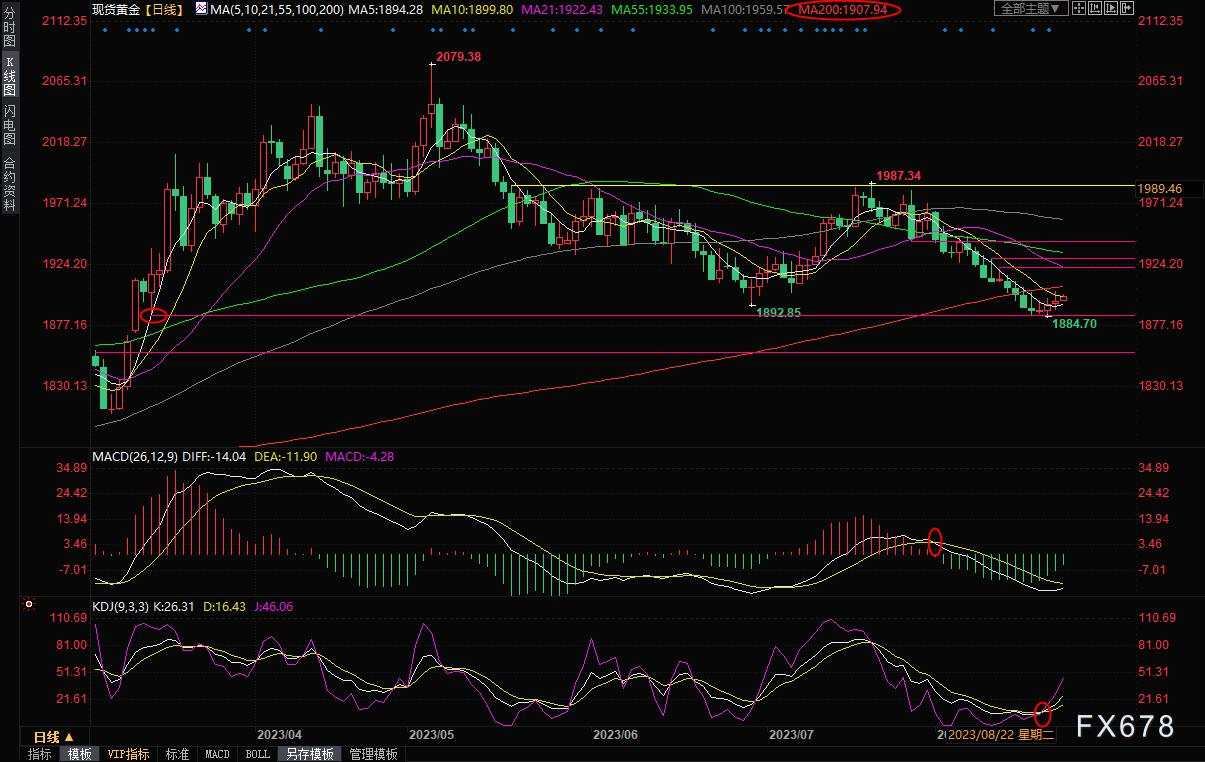Click the D:16.43 value
The image size is (1205, 762).
click(225, 606)
